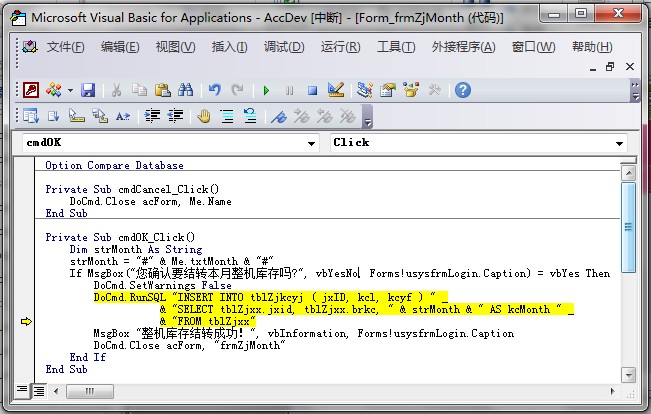Viewport: 651px width, 414px height.
Task: Click the Previous Bookmark icon
Action: point(324,116)
